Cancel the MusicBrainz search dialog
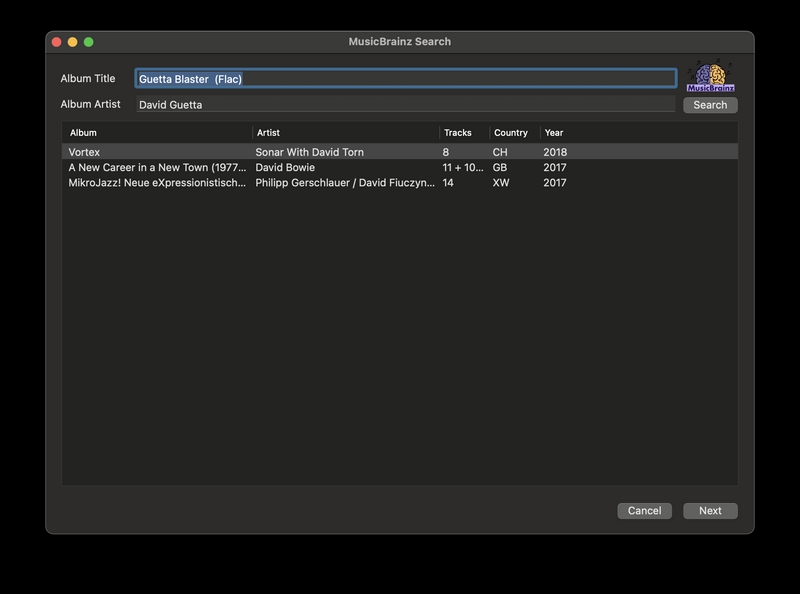 click(644, 511)
